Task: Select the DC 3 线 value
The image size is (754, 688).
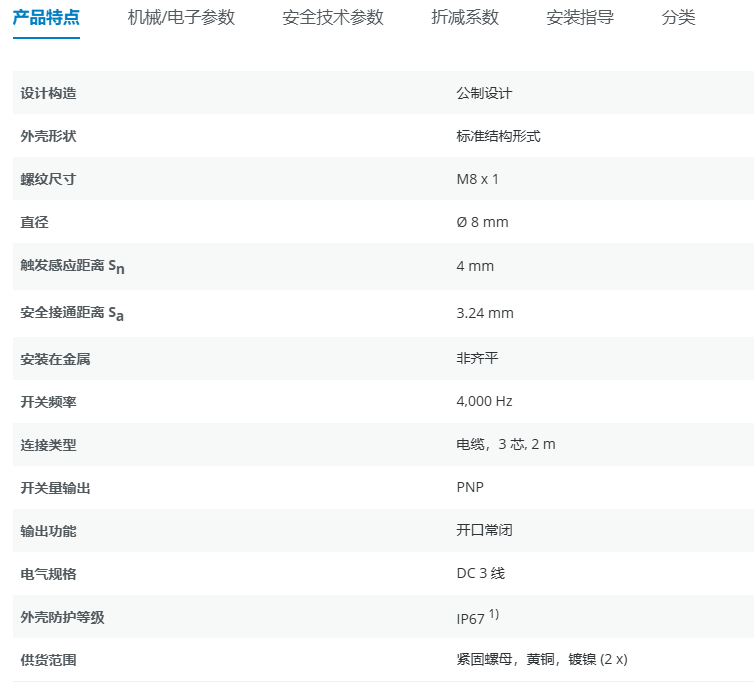Action: point(481,574)
